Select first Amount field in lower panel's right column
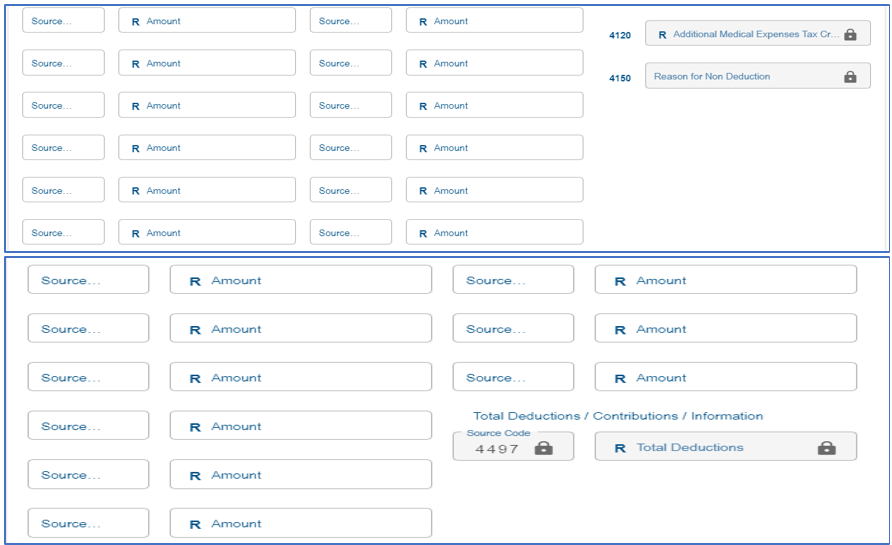The height and width of the screenshot is (545, 892). pos(725,280)
